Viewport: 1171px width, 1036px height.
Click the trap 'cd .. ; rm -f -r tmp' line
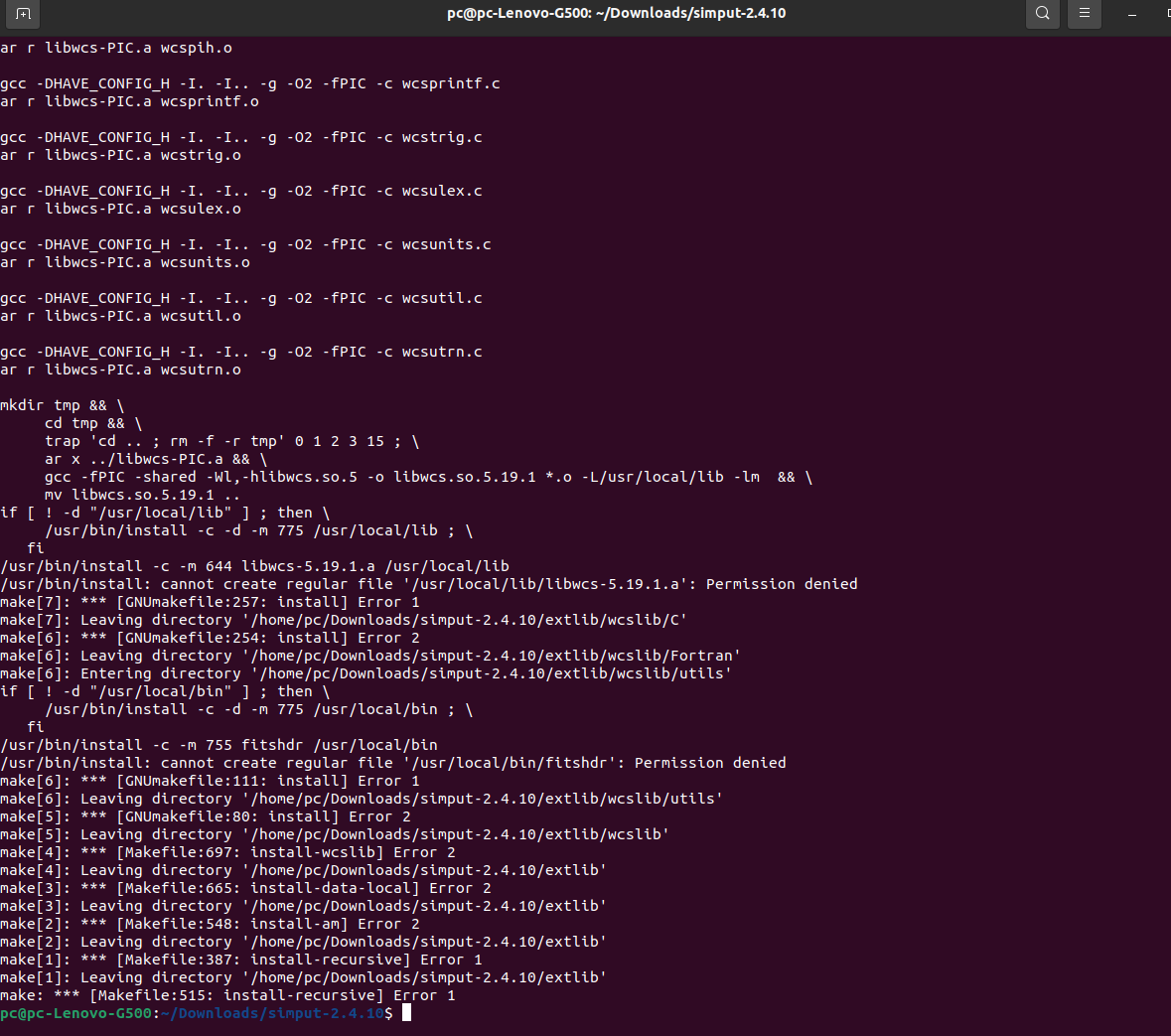point(232,441)
